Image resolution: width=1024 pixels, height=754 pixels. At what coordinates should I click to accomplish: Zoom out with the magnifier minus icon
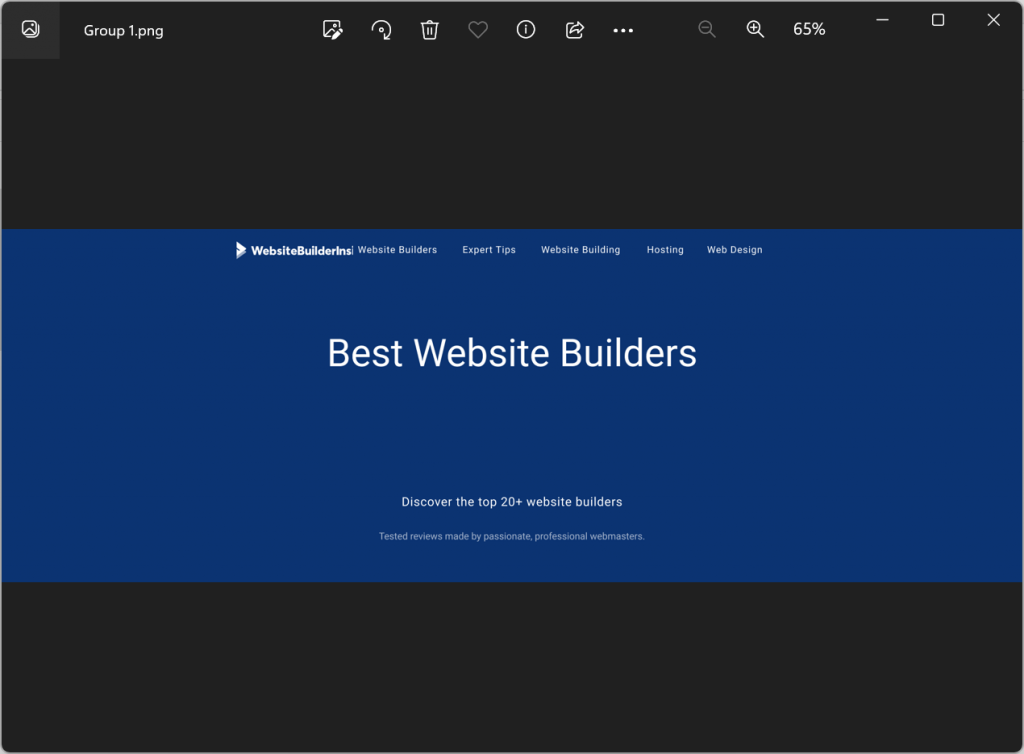pyautogui.click(x=707, y=30)
